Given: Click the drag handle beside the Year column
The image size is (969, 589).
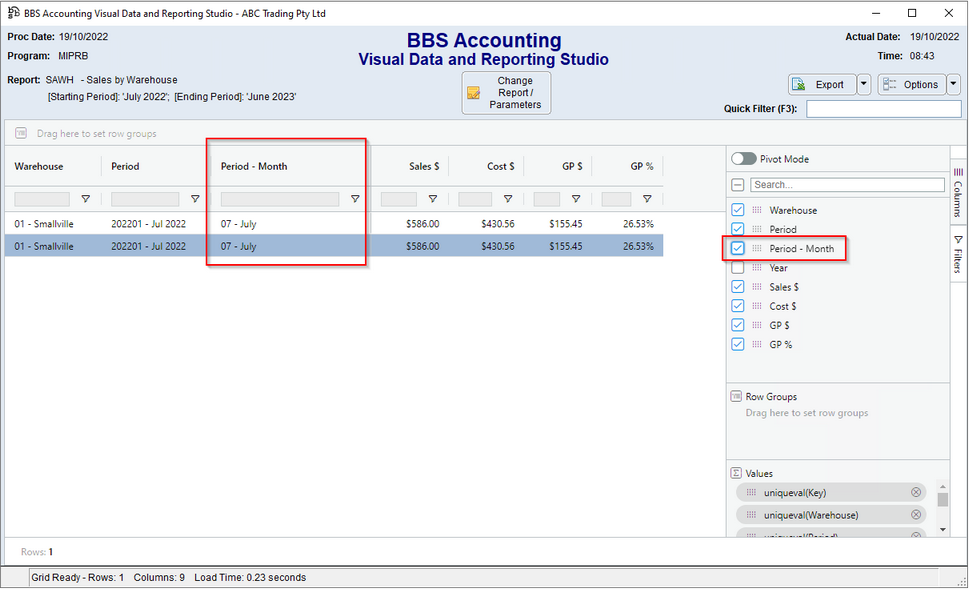Looking at the screenshot, I should [757, 268].
